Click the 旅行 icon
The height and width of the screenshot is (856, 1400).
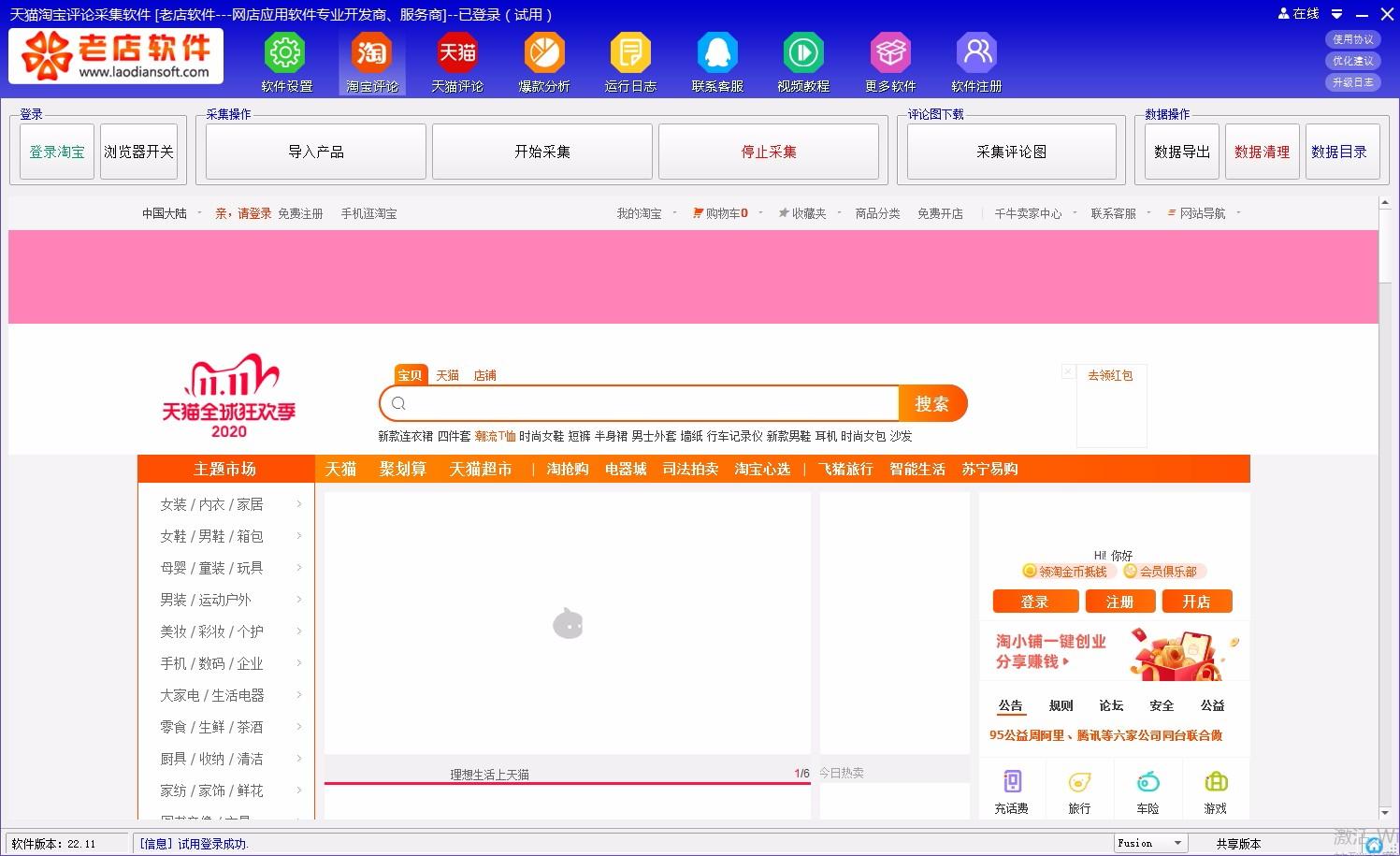point(1079,781)
